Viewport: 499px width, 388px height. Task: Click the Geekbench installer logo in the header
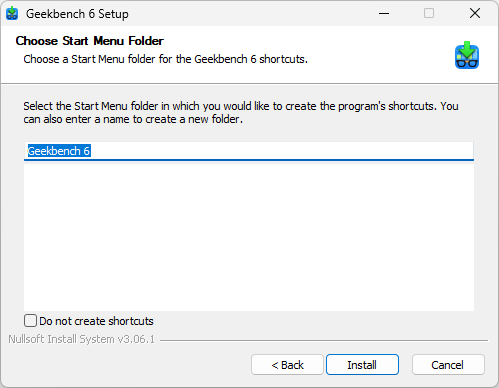click(467, 55)
